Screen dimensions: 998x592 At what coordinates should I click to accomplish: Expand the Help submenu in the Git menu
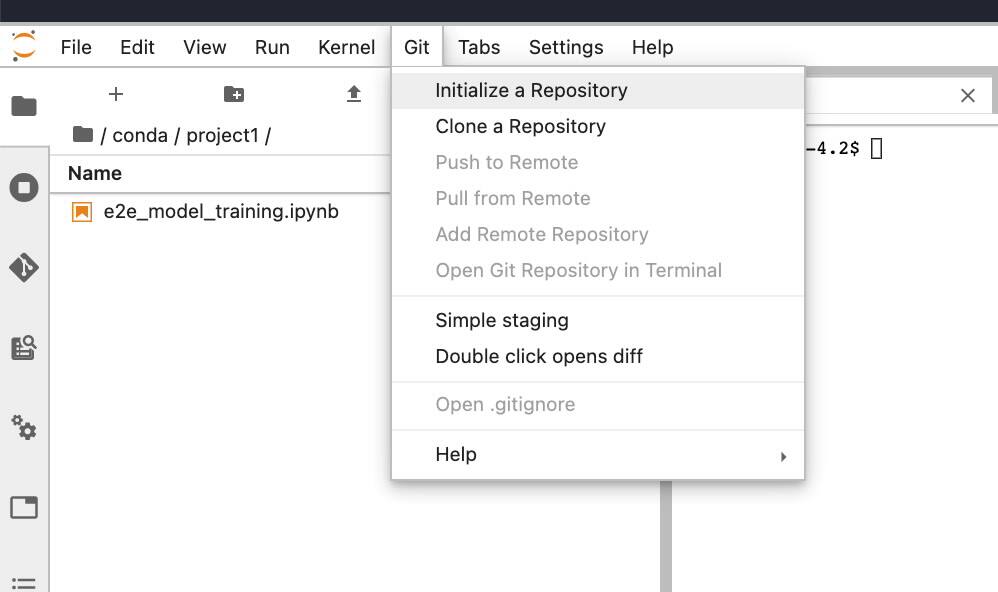pos(457,454)
